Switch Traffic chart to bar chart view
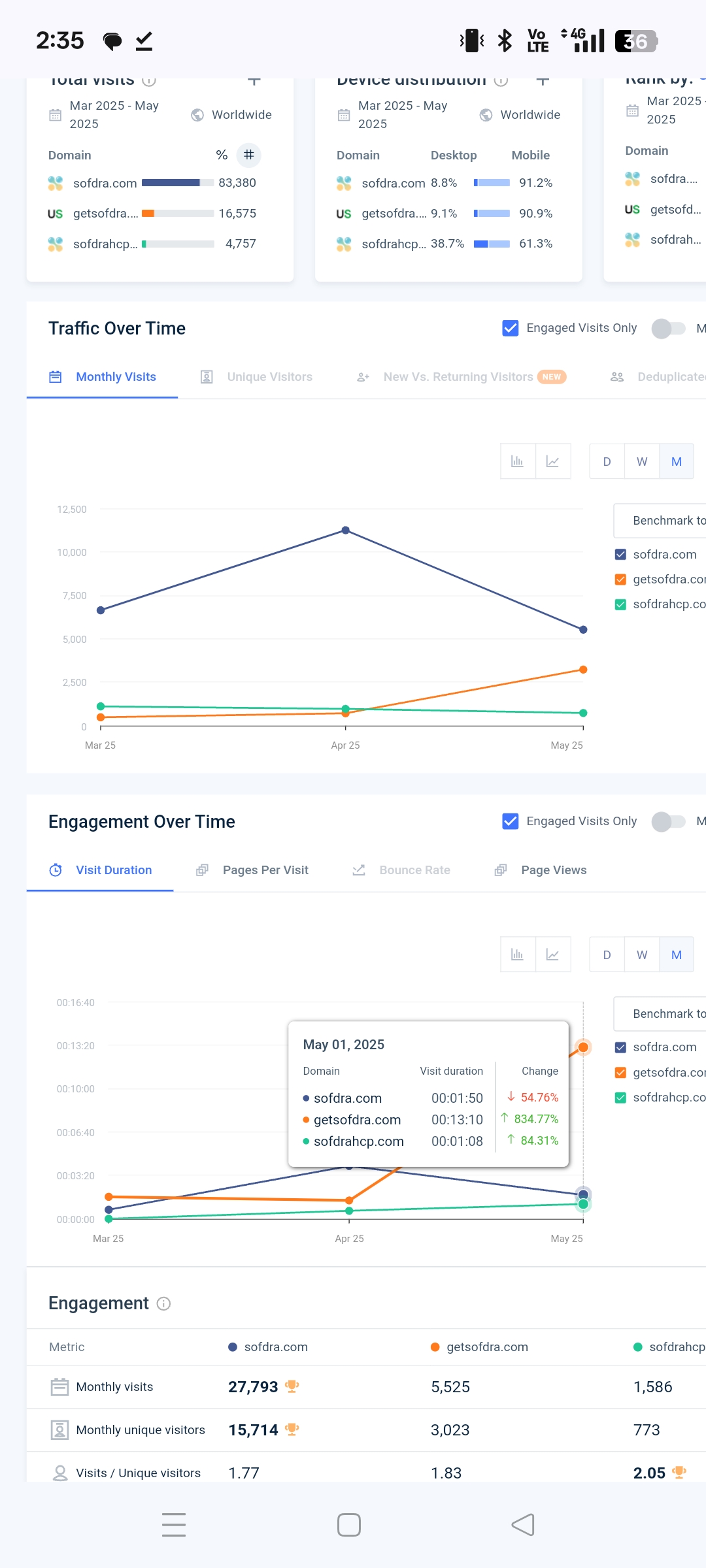Screen dimensions: 706x1568 click(517, 461)
